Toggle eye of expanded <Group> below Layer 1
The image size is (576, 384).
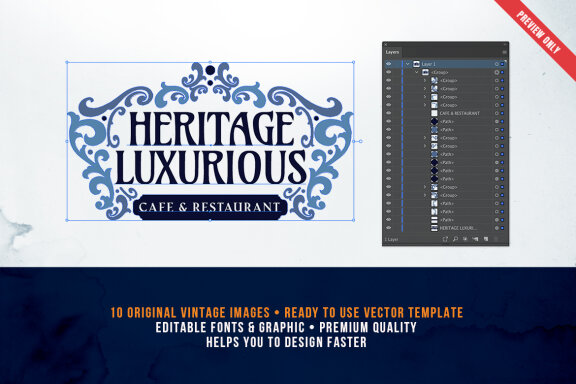(x=389, y=72)
